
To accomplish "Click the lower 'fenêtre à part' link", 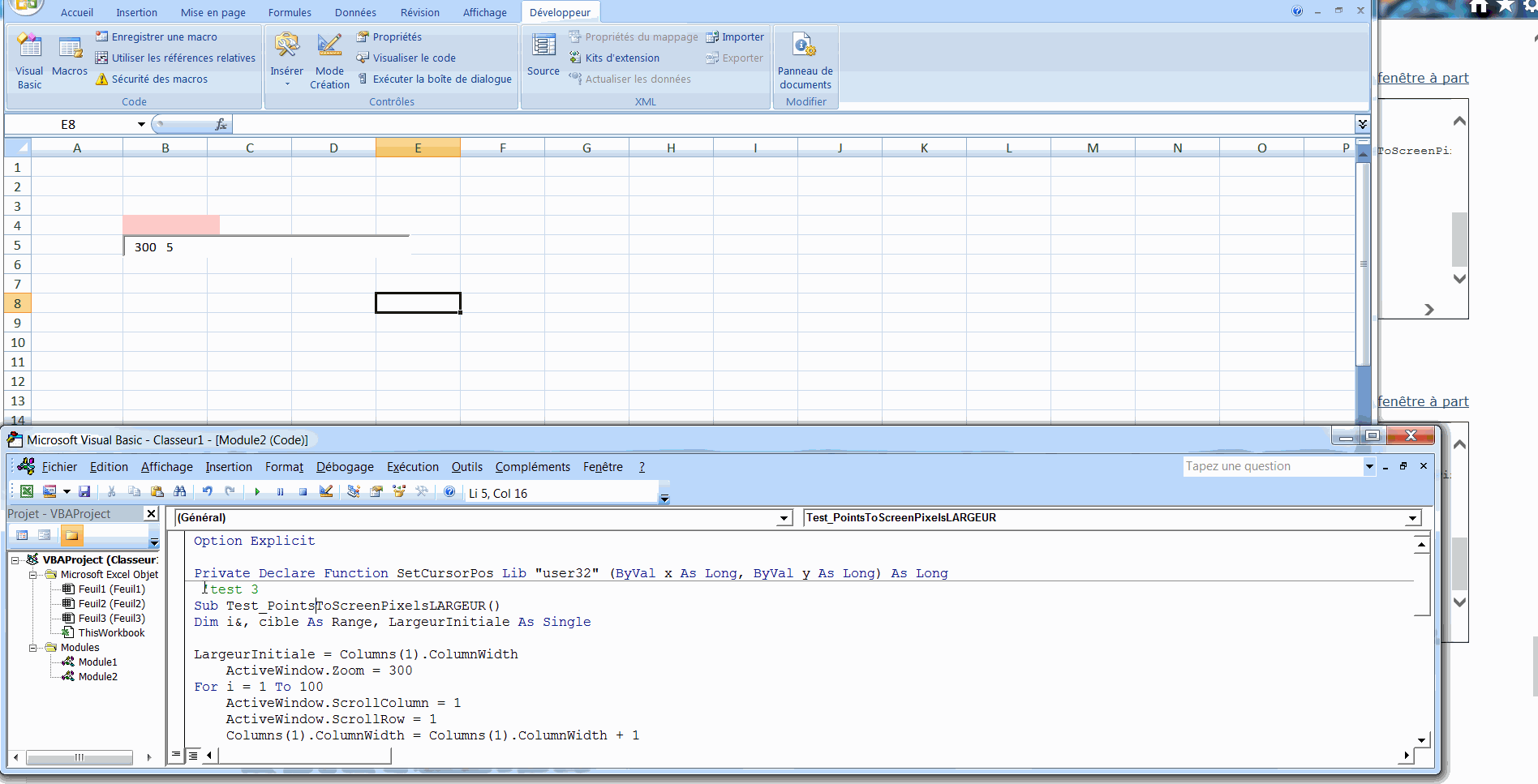I will pos(1423,401).
